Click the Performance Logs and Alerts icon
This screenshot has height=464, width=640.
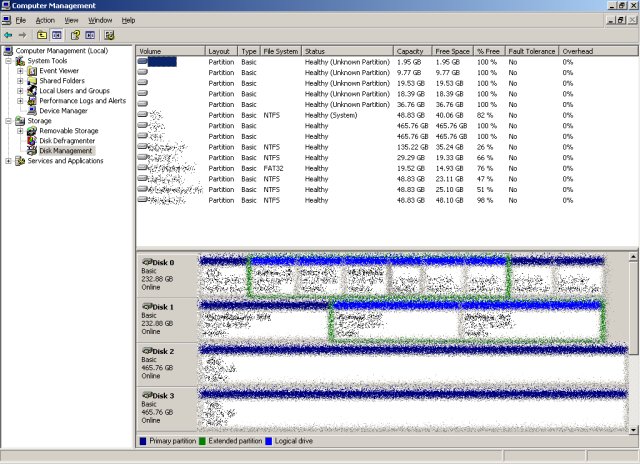coord(32,101)
